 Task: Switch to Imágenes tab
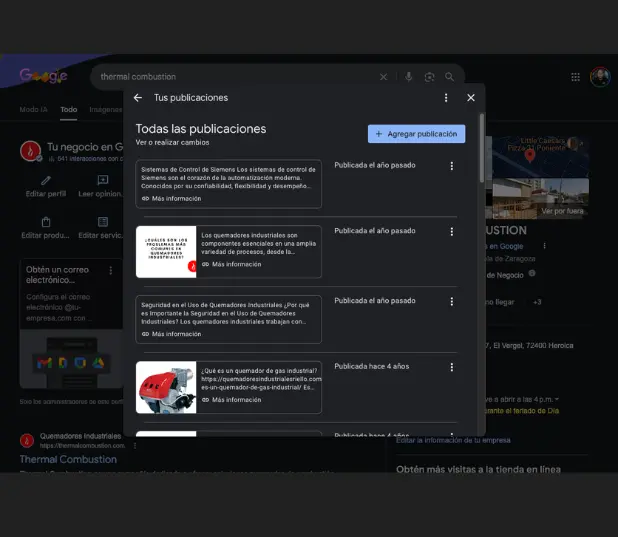click(106, 110)
